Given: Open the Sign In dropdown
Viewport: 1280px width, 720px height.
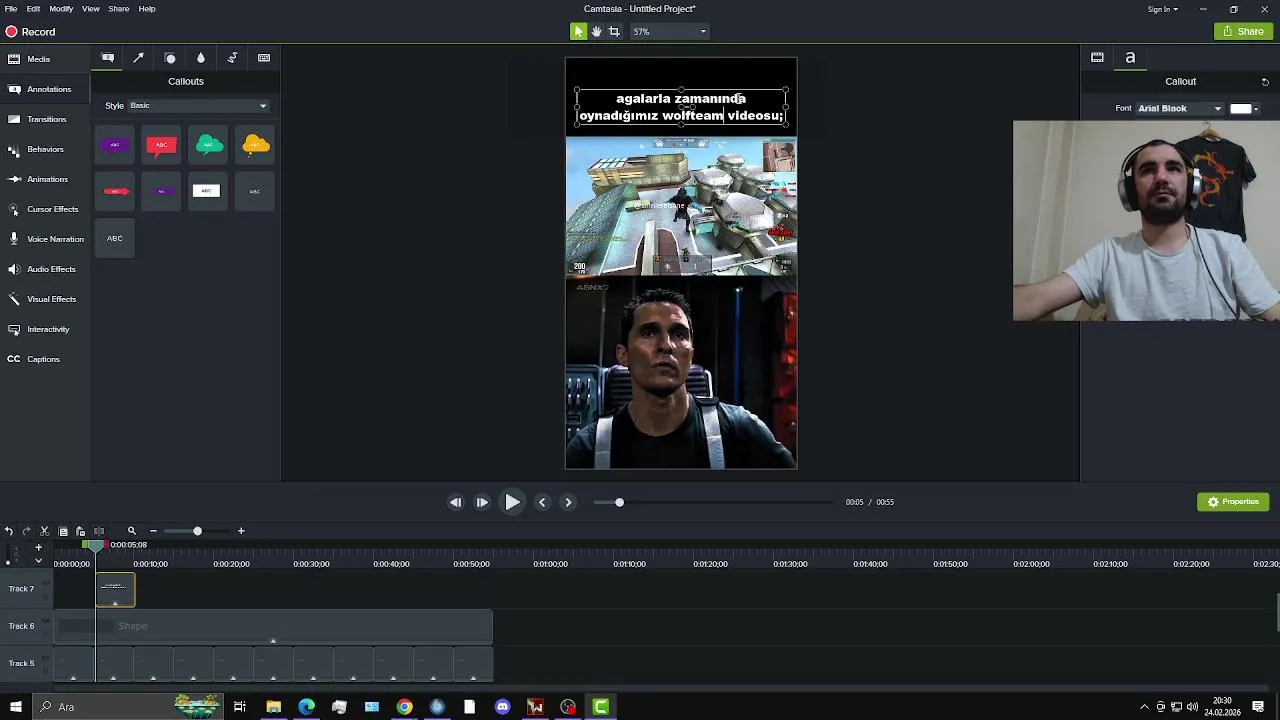Looking at the screenshot, I should point(1163,9).
